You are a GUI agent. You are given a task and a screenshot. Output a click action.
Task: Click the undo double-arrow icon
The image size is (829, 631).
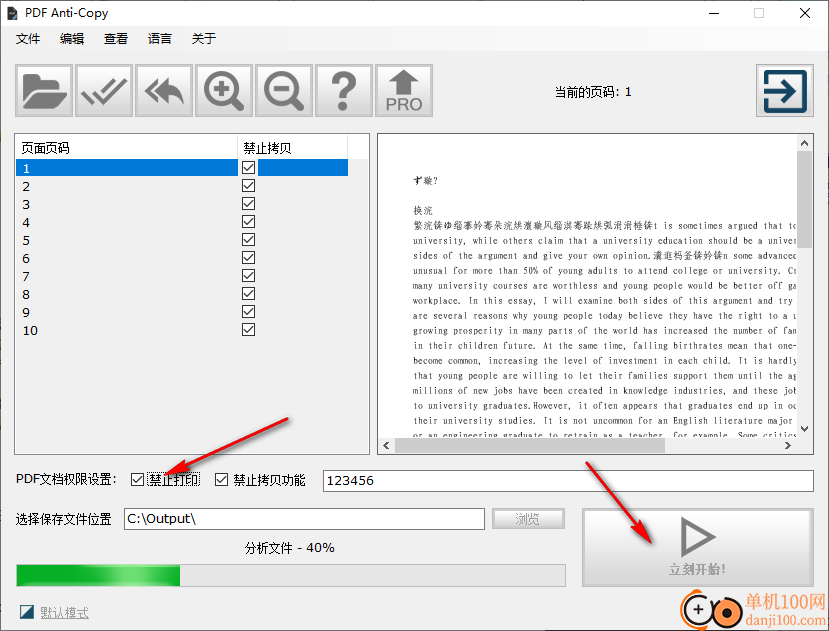click(x=164, y=90)
